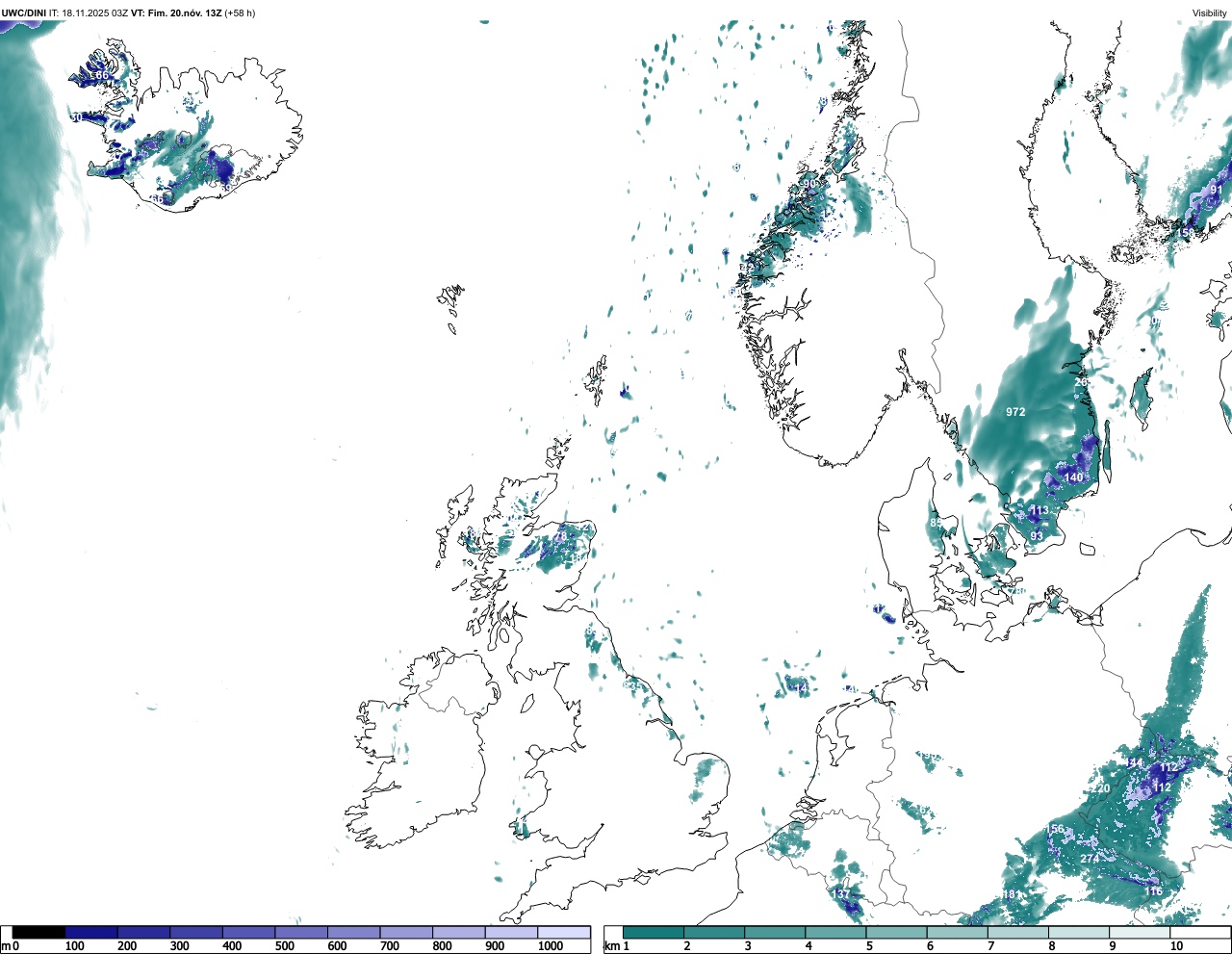
Task: Click the black 0–100 m legend swatch
Action: click(38, 932)
